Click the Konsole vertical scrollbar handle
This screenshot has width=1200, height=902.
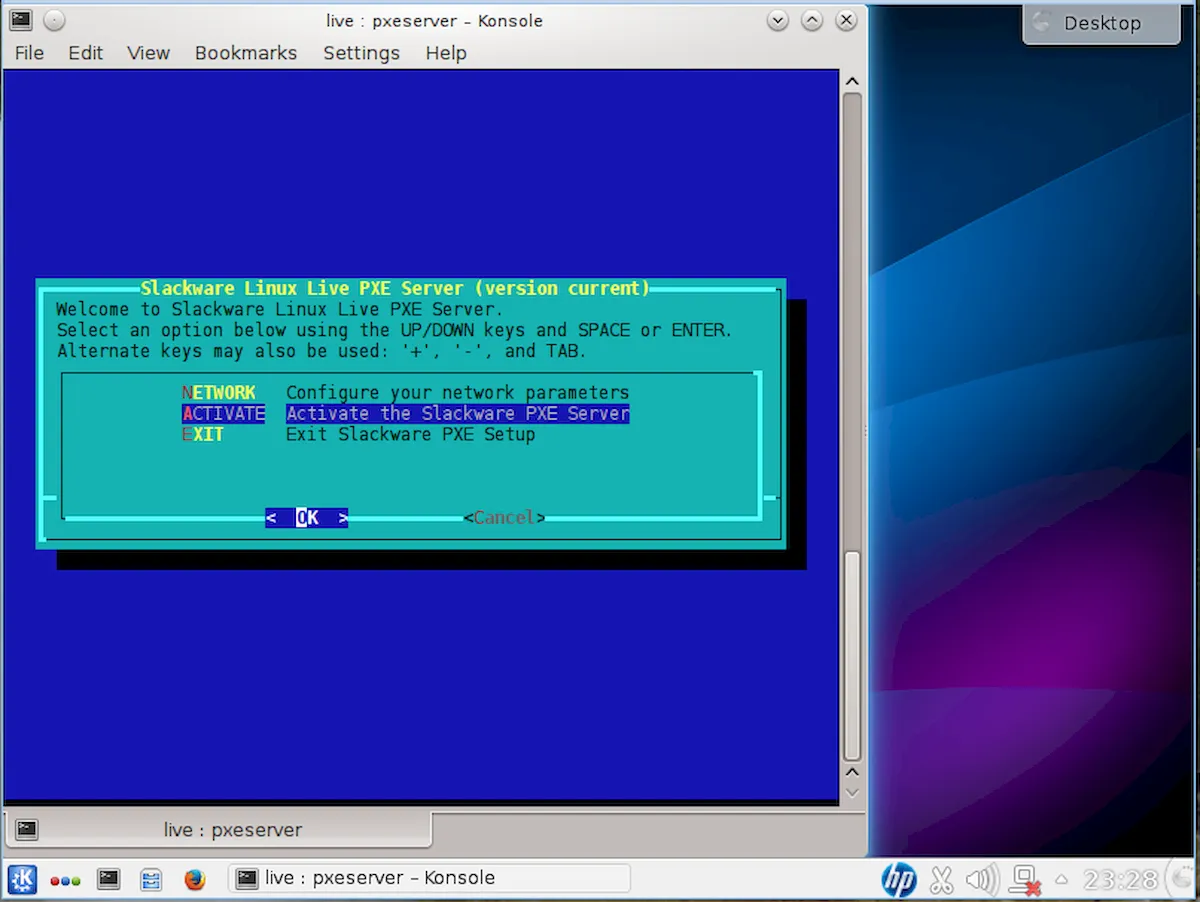click(x=851, y=657)
